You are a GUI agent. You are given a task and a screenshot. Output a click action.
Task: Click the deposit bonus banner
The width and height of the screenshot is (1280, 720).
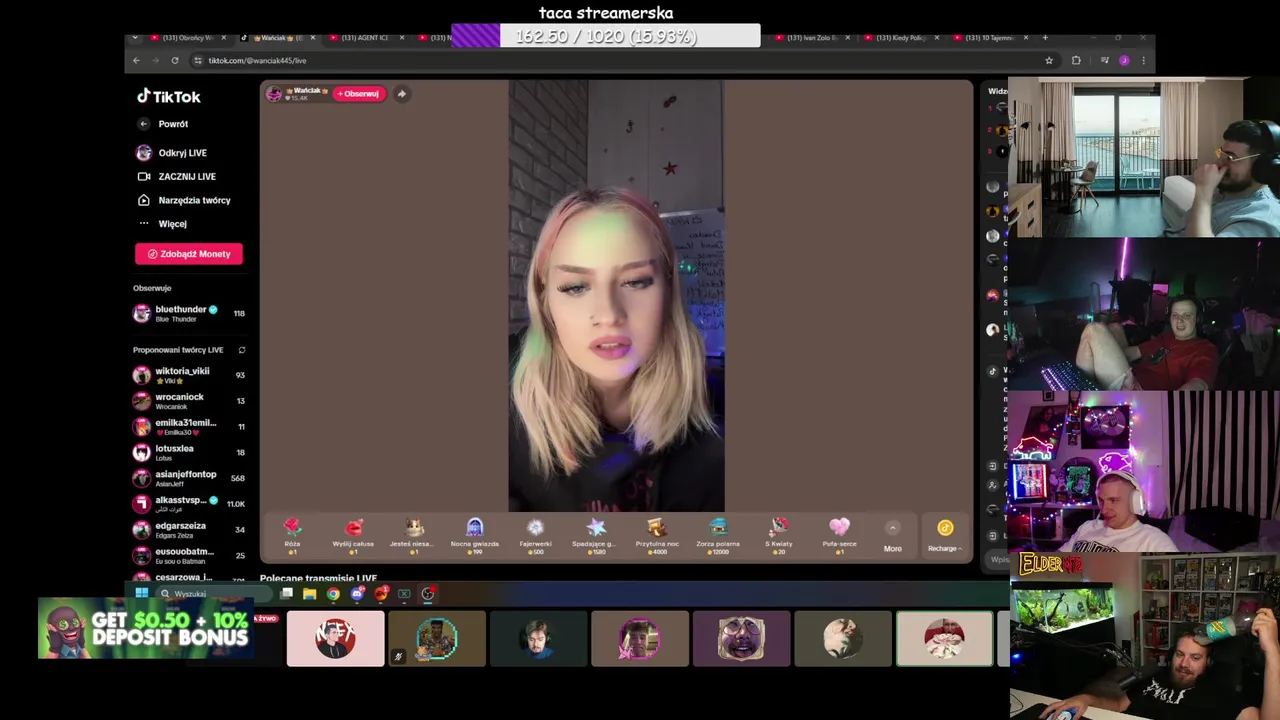pos(145,629)
